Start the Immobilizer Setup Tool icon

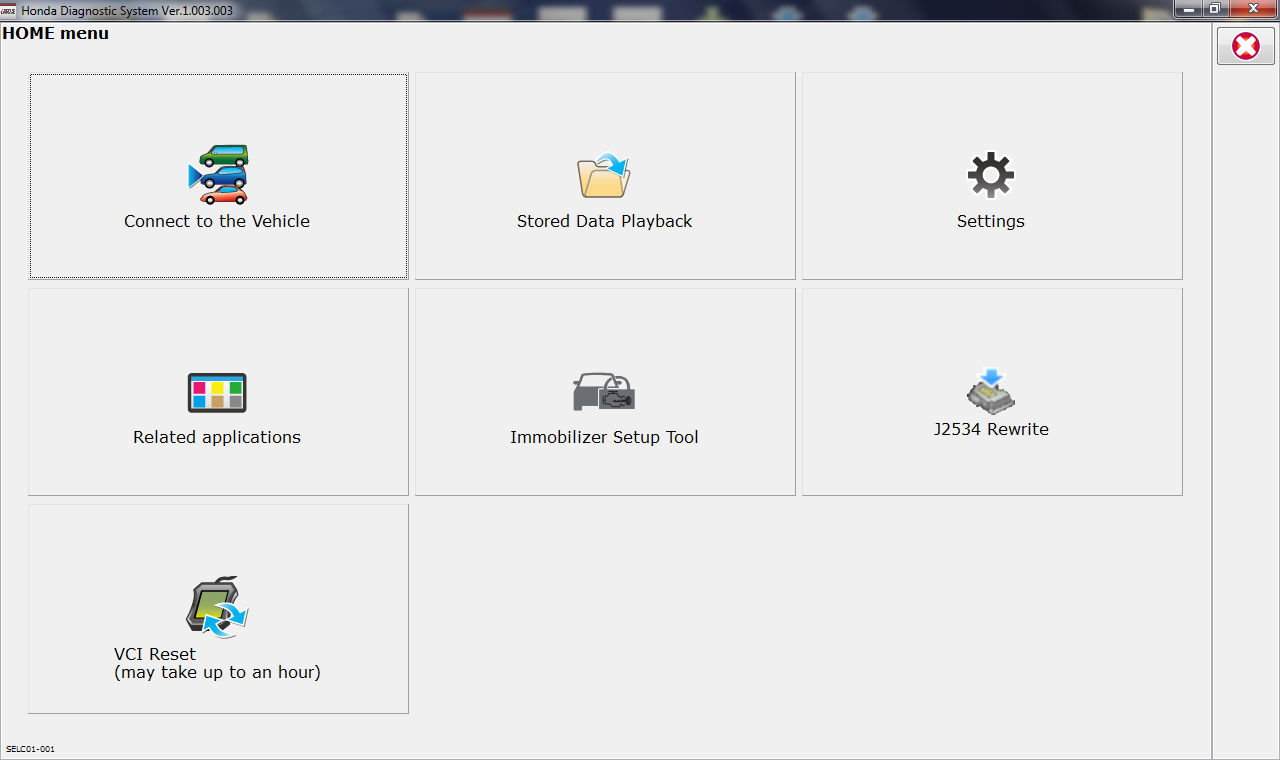[x=604, y=392]
